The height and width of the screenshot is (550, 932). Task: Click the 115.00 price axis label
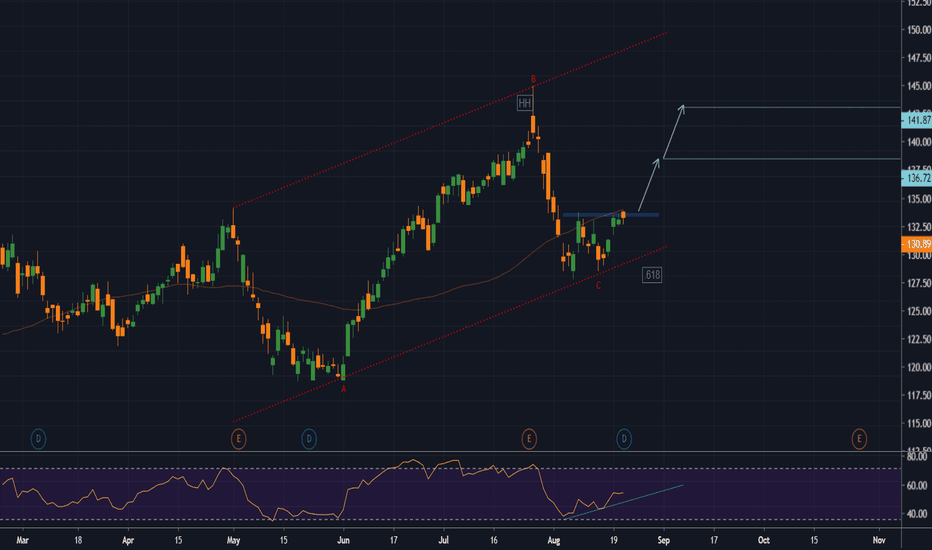(x=919, y=423)
